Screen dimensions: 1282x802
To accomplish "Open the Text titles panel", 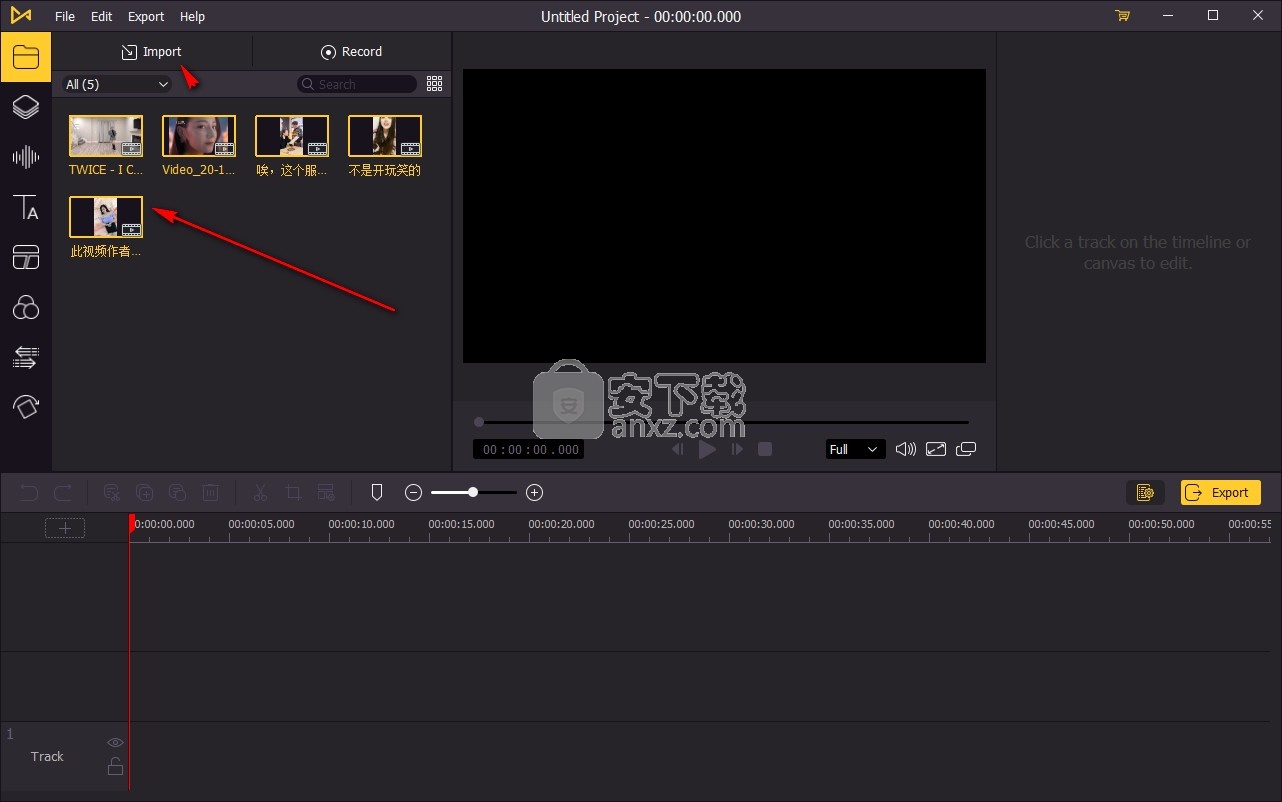I will [x=25, y=207].
